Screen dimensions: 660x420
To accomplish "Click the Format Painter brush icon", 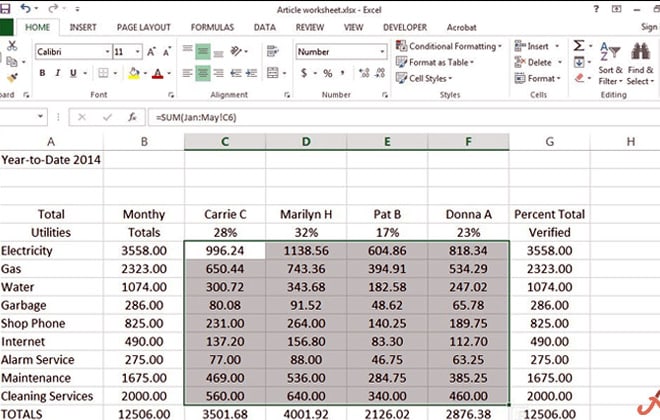I will [12, 77].
